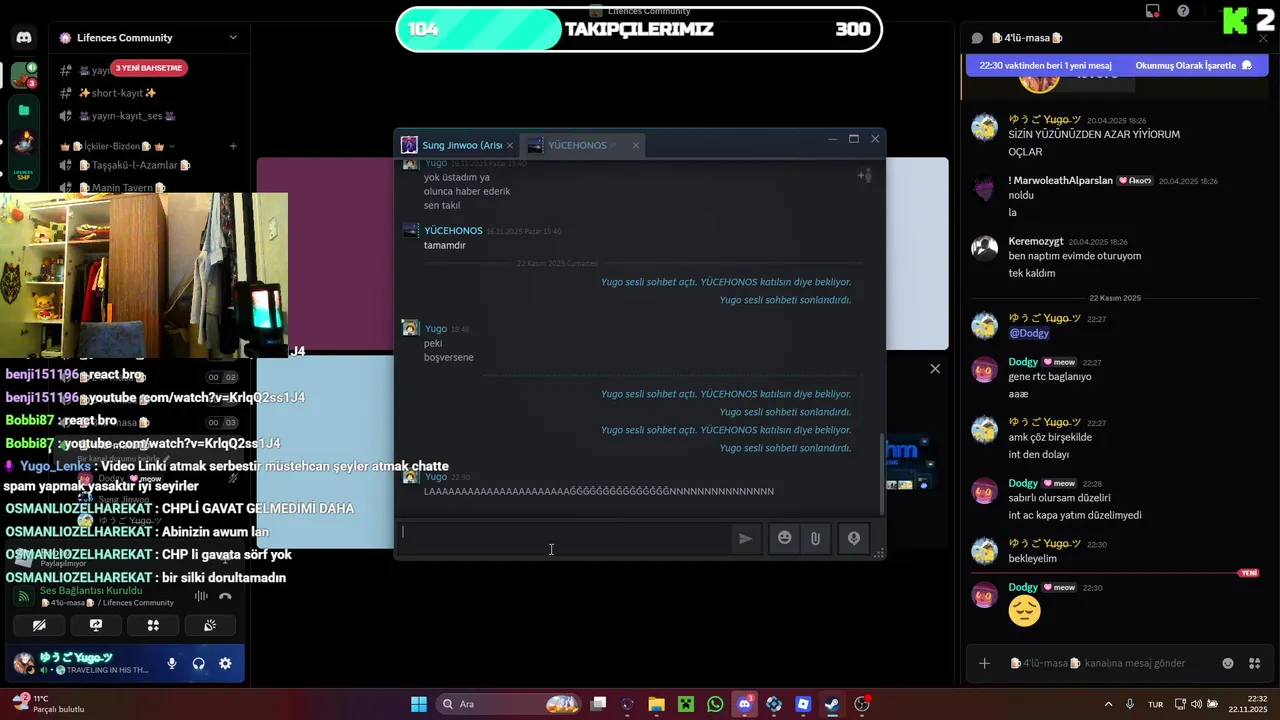Disconnect from the Discord voice channel
Image resolution: width=1280 pixels, height=720 pixels.
(x=226, y=596)
